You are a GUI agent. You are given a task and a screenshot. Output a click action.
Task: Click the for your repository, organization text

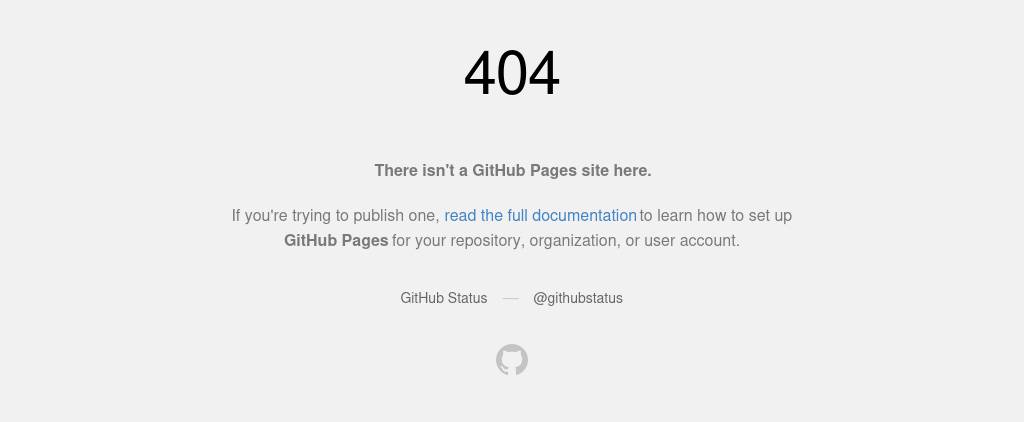506,240
